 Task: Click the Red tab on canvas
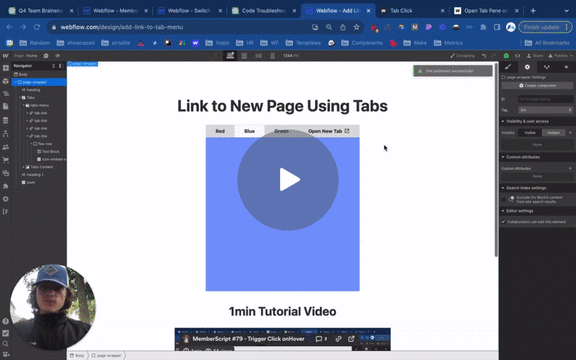click(x=220, y=131)
